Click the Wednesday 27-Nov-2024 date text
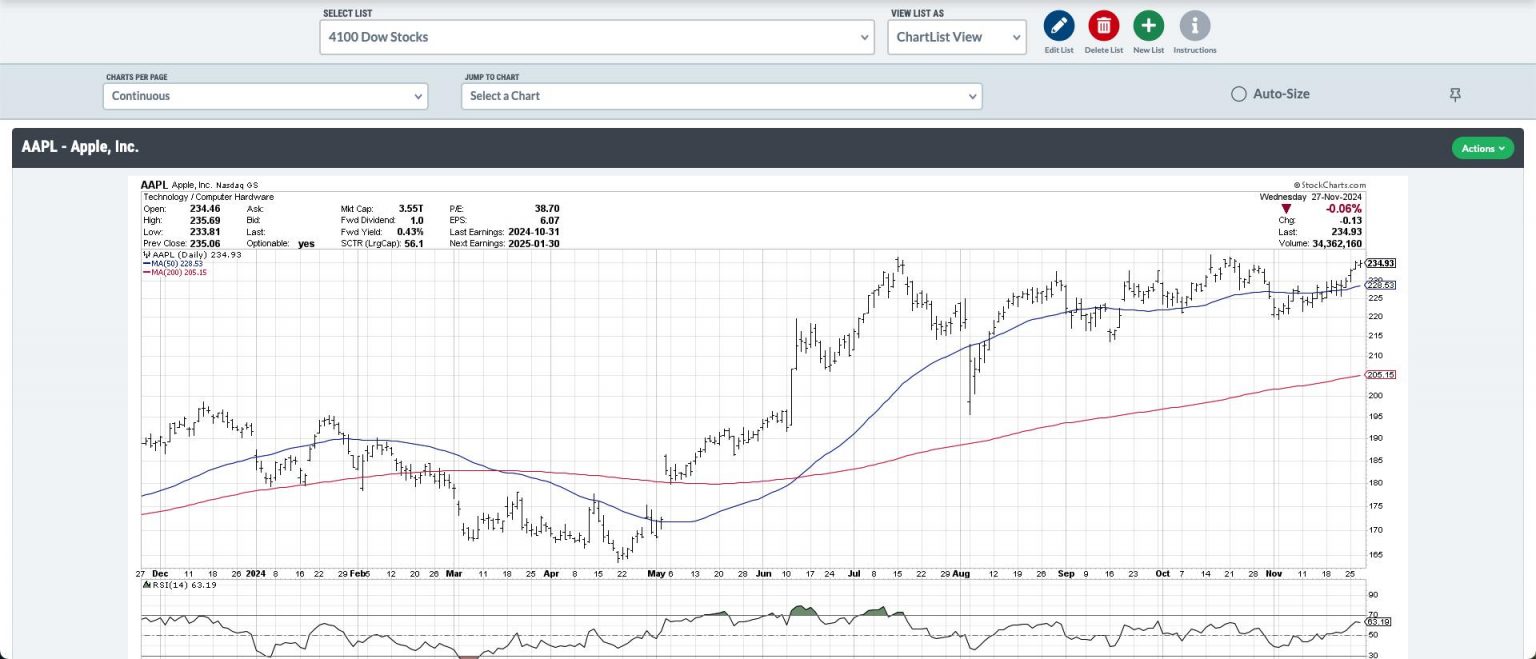 pos(1313,197)
